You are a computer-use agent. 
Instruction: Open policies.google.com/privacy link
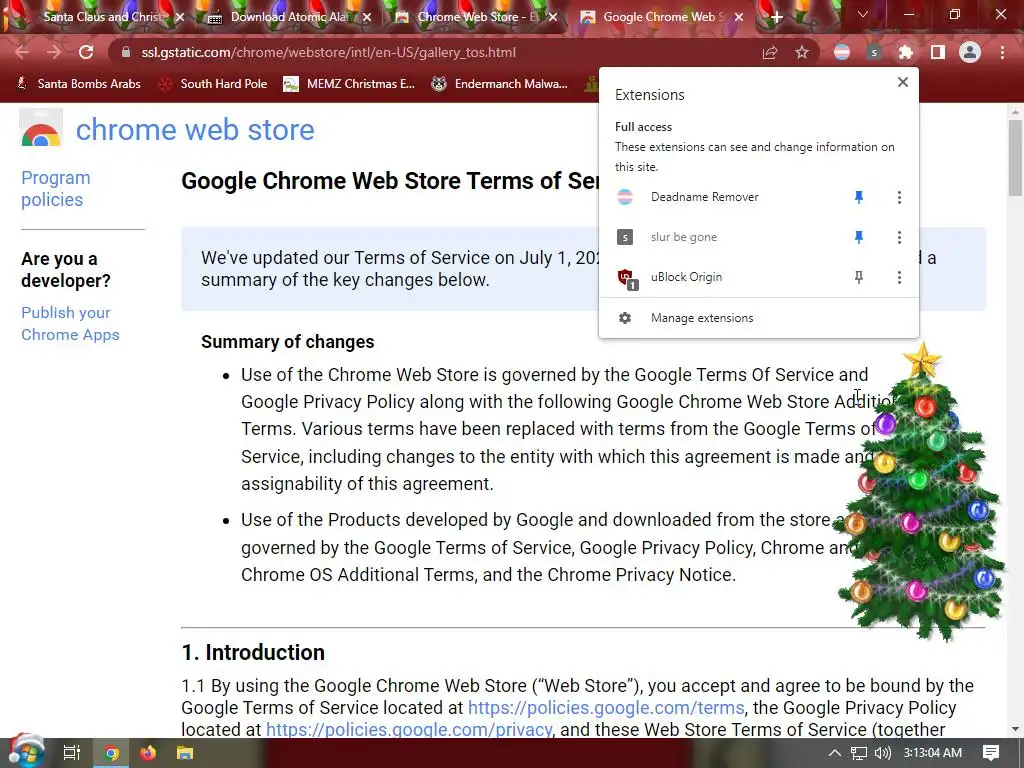(x=409, y=729)
